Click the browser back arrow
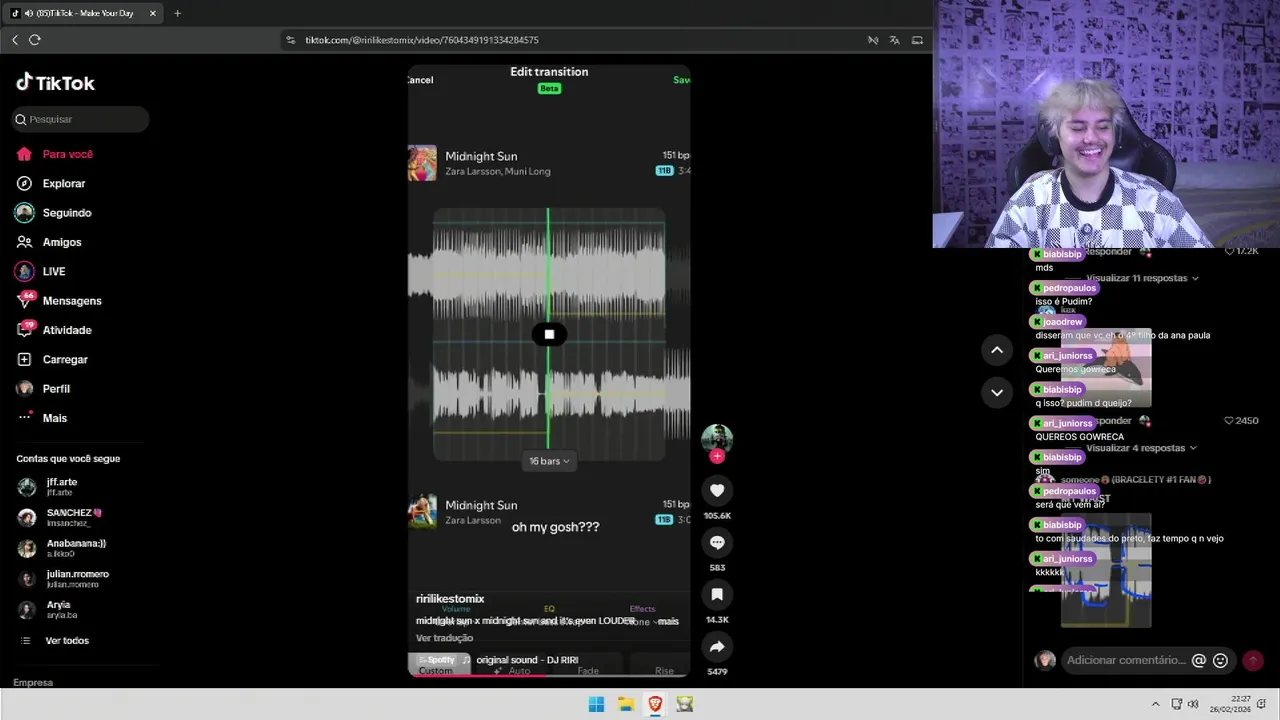 click(14, 40)
